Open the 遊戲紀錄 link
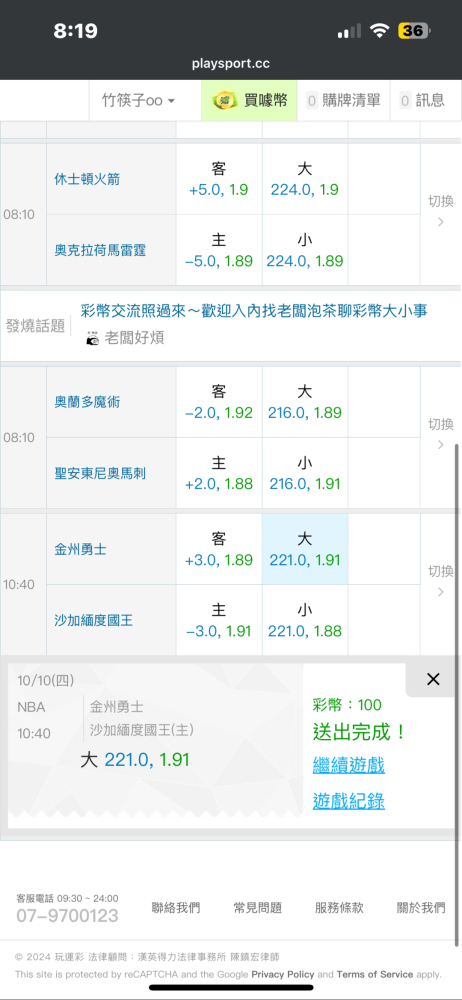This screenshot has width=462, height=1000. [348, 800]
